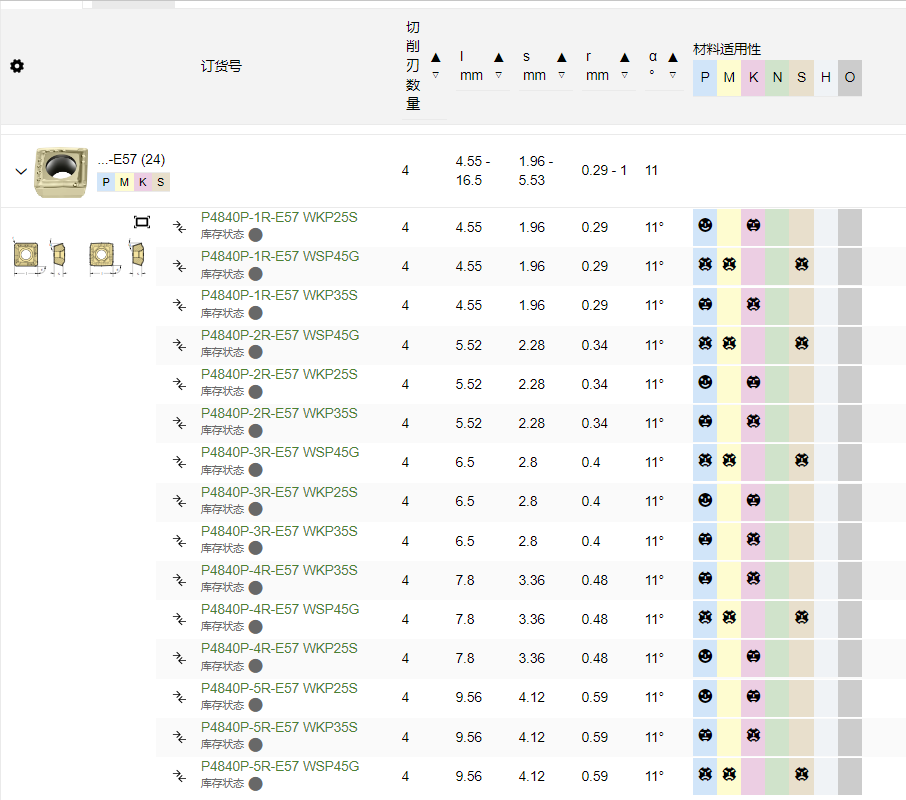Screen dimensions: 906x800
Task: Open P4840P-3R-E57 WSP45G product link
Action: [280, 453]
